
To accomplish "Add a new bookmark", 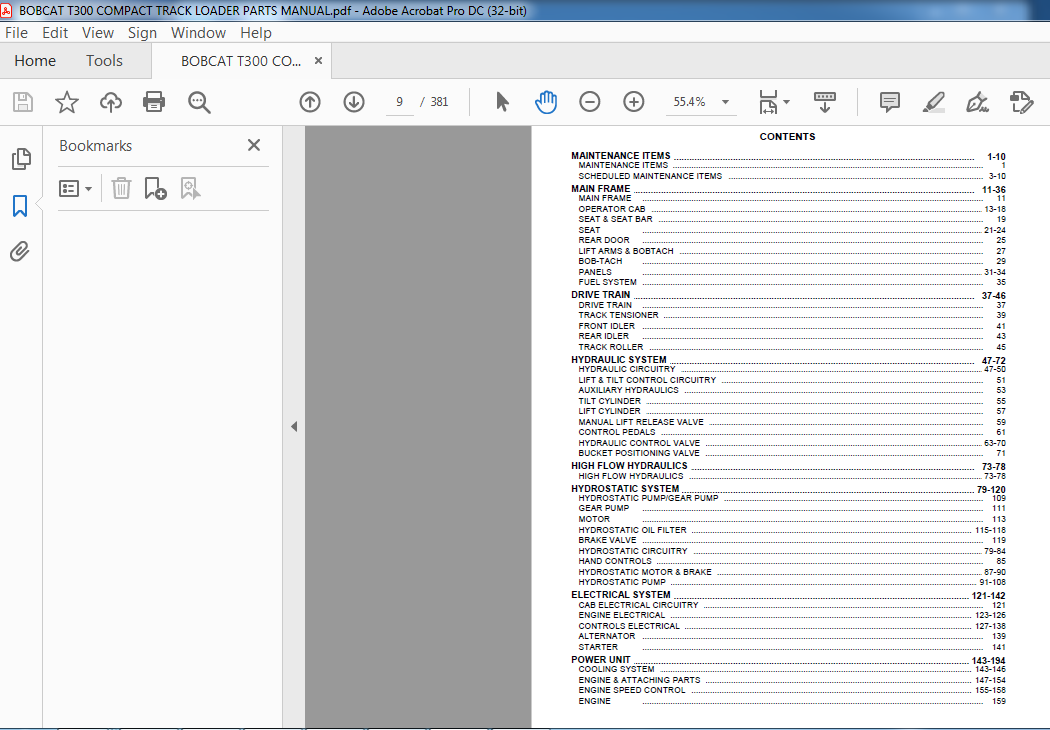I will click(x=155, y=189).
